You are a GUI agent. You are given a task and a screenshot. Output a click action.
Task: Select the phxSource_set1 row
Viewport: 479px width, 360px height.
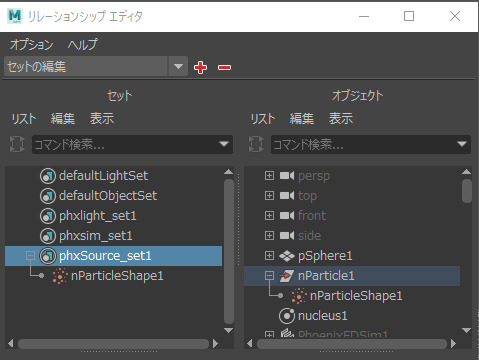tap(113, 256)
